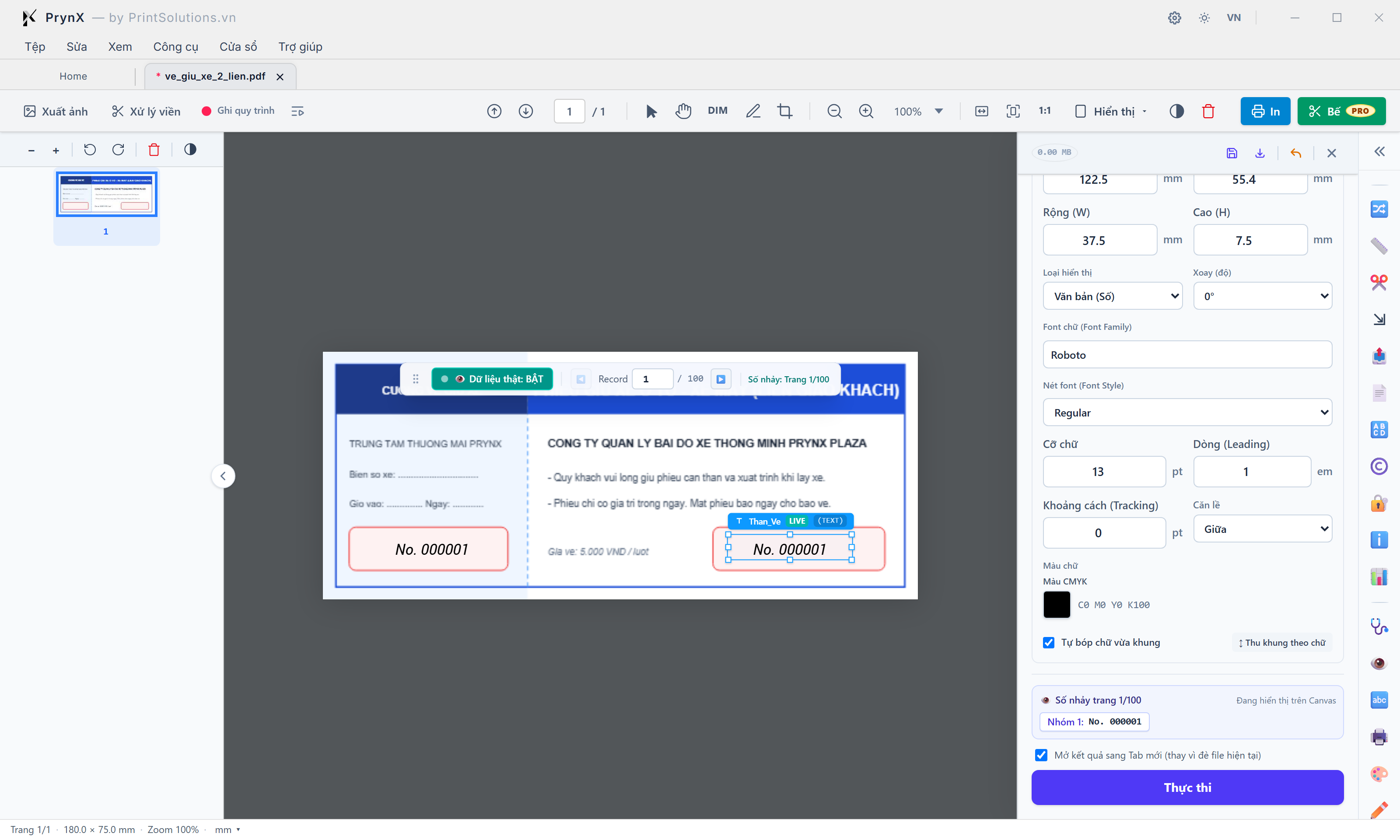
Task: Save panel settings with disk icon
Action: point(1232,153)
